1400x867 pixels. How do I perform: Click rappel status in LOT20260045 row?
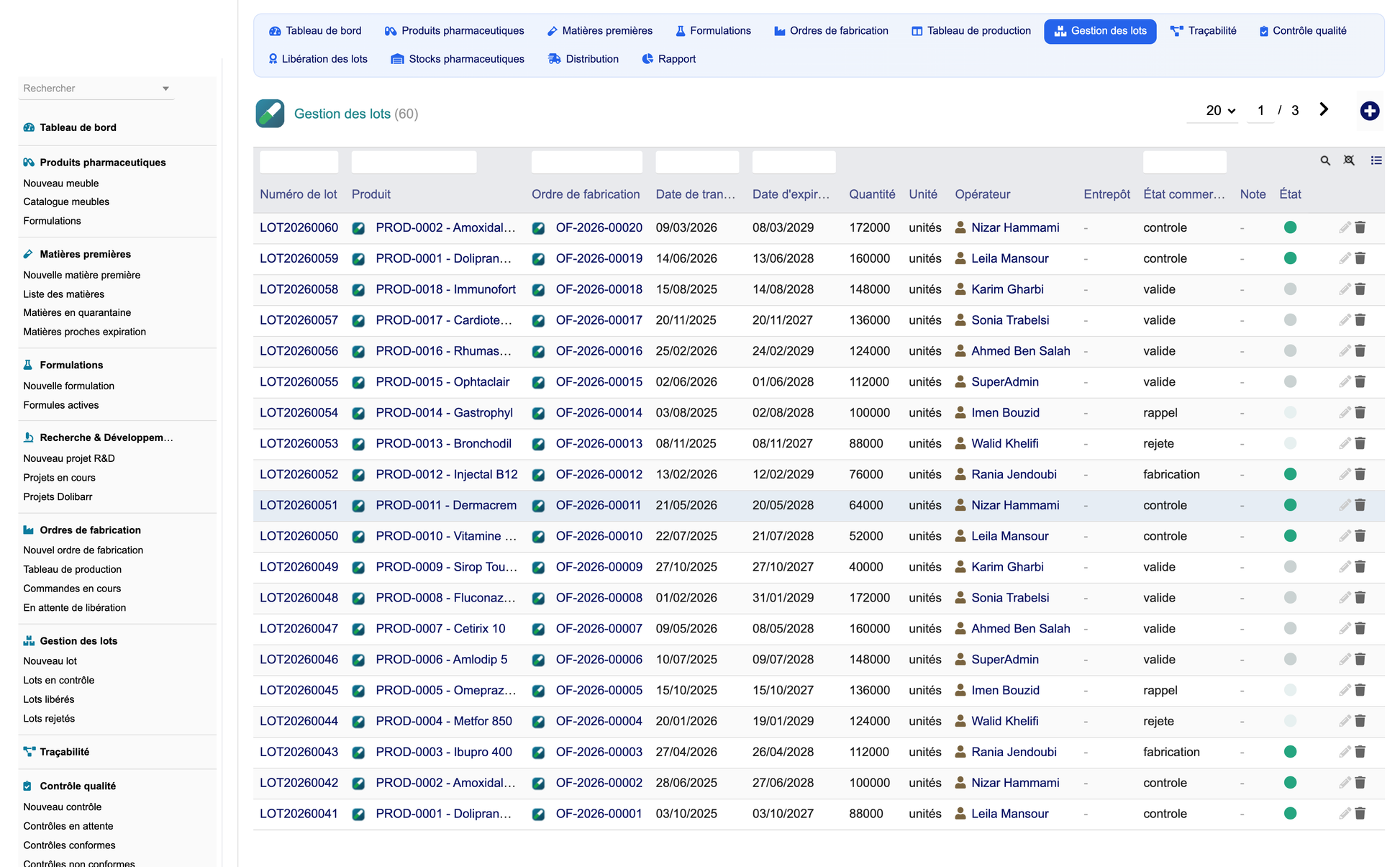(x=1160, y=690)
